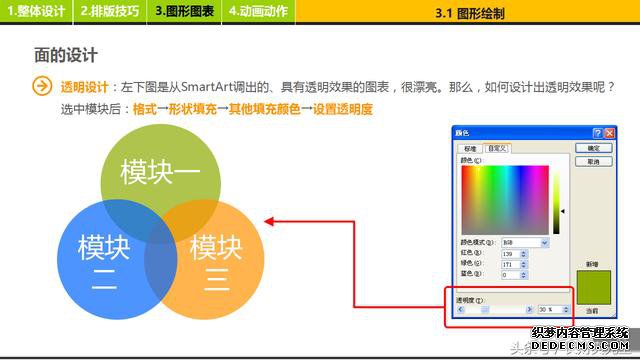Click the 确定 button
Screen dimensions: 640x360
click(593, 148)
